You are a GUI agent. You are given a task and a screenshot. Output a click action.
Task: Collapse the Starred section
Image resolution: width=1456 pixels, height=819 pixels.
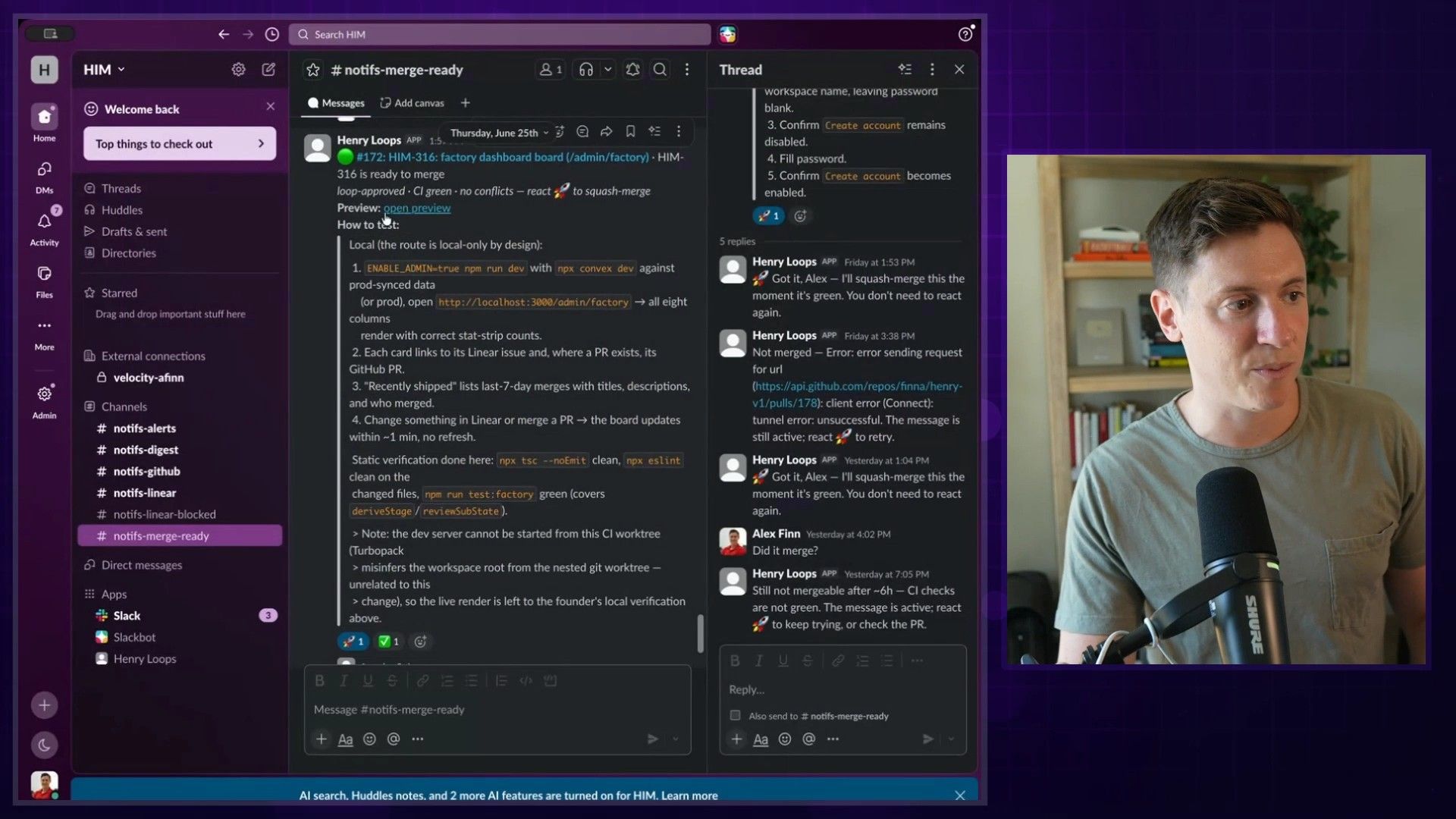point(119,293)
